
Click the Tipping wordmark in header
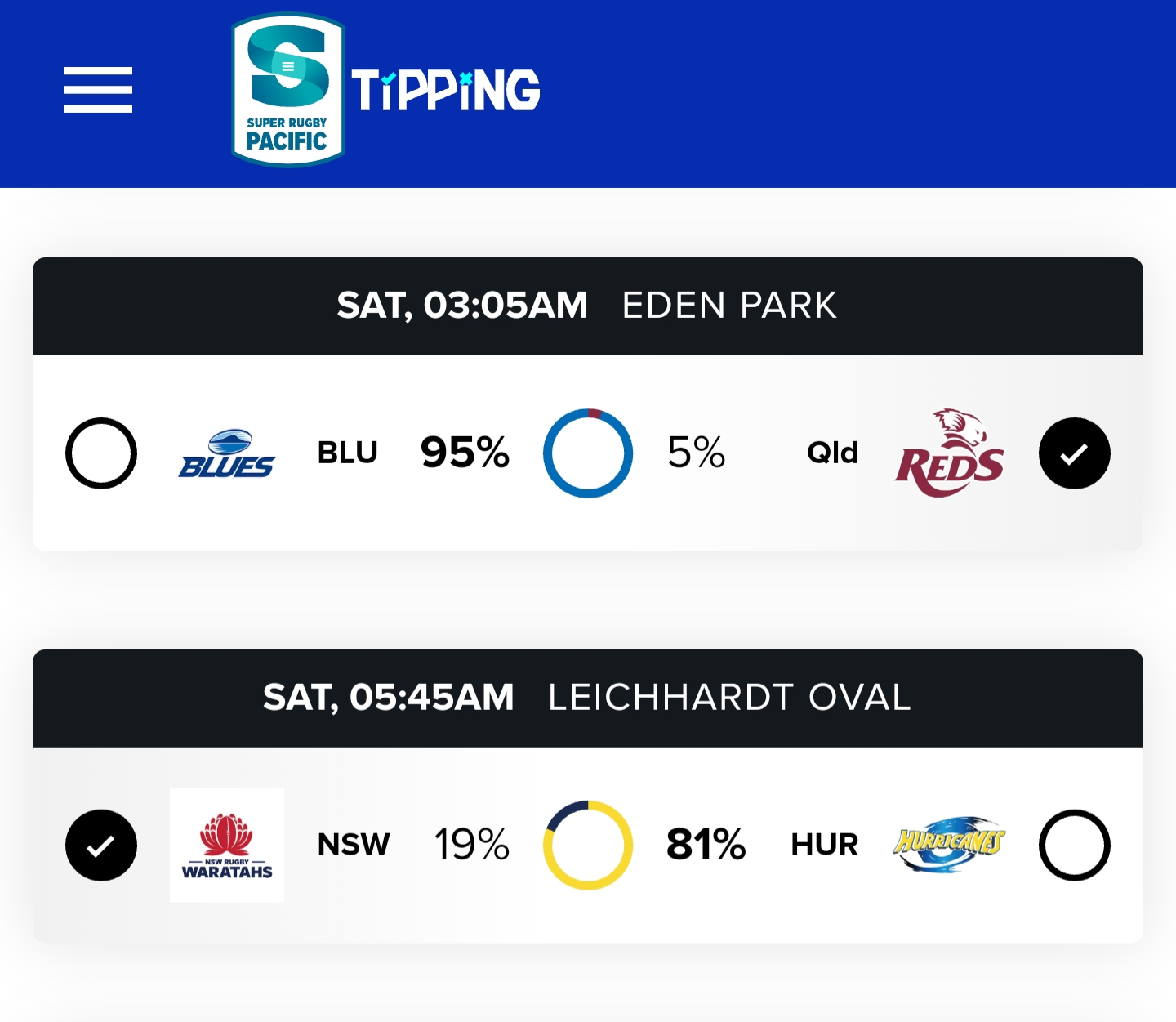(x=446, y=90)
